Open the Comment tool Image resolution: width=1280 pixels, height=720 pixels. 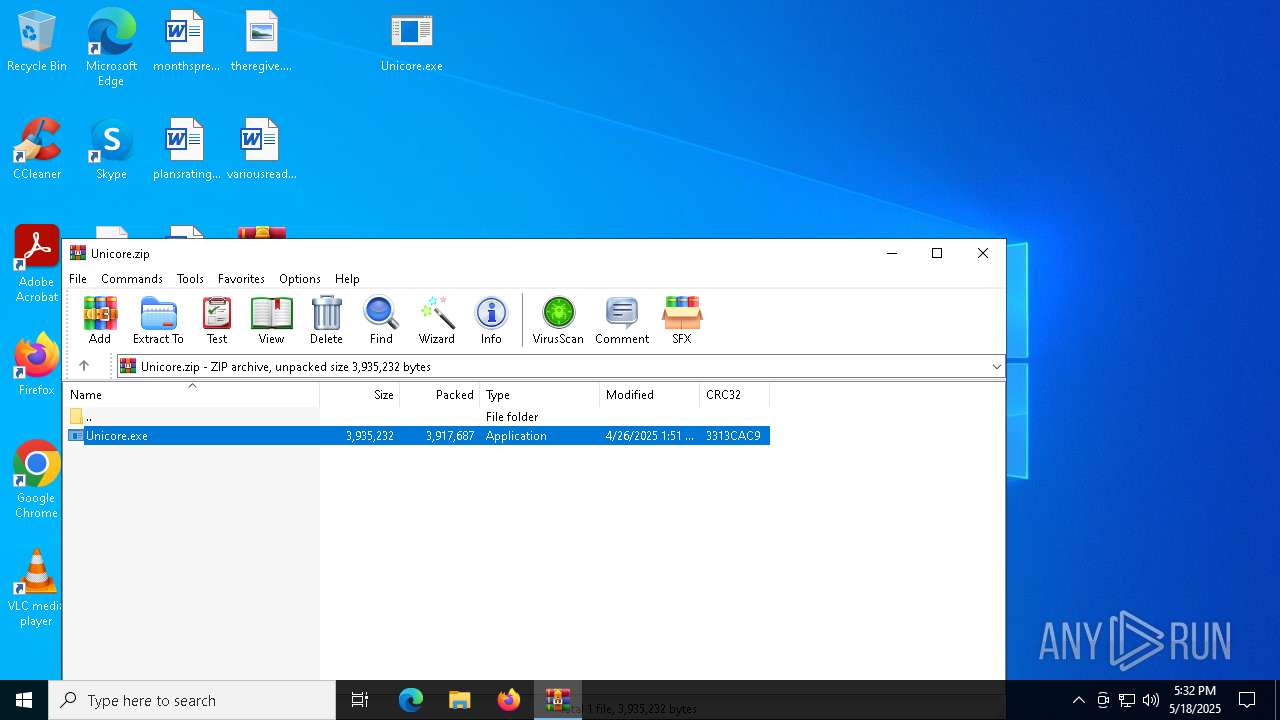622,320
